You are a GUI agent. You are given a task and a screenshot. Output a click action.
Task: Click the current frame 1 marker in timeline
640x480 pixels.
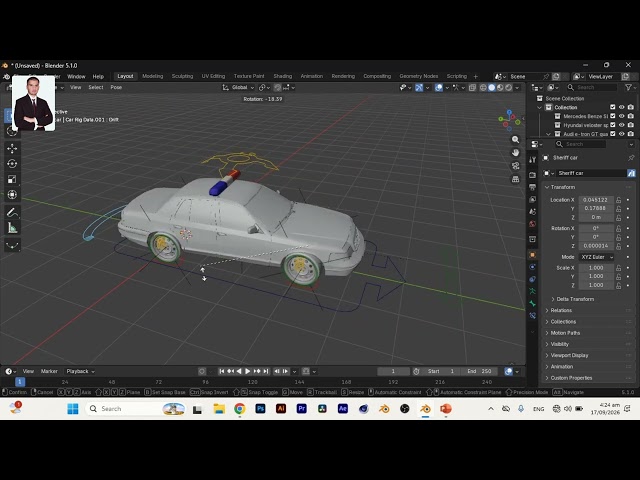coord(20,382)
